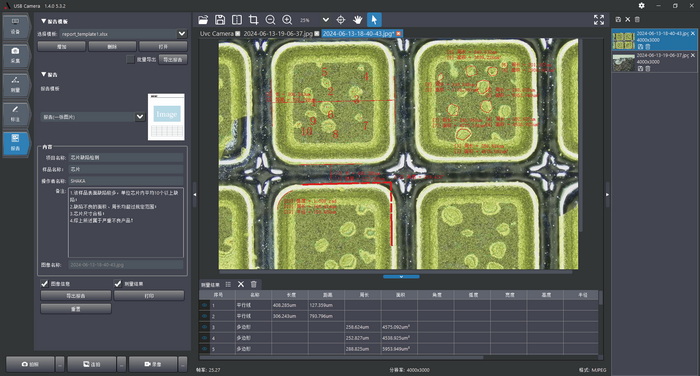Click the 打开 (Open) template button
This screenshot has height=376, width=700.
click(163, 46)
